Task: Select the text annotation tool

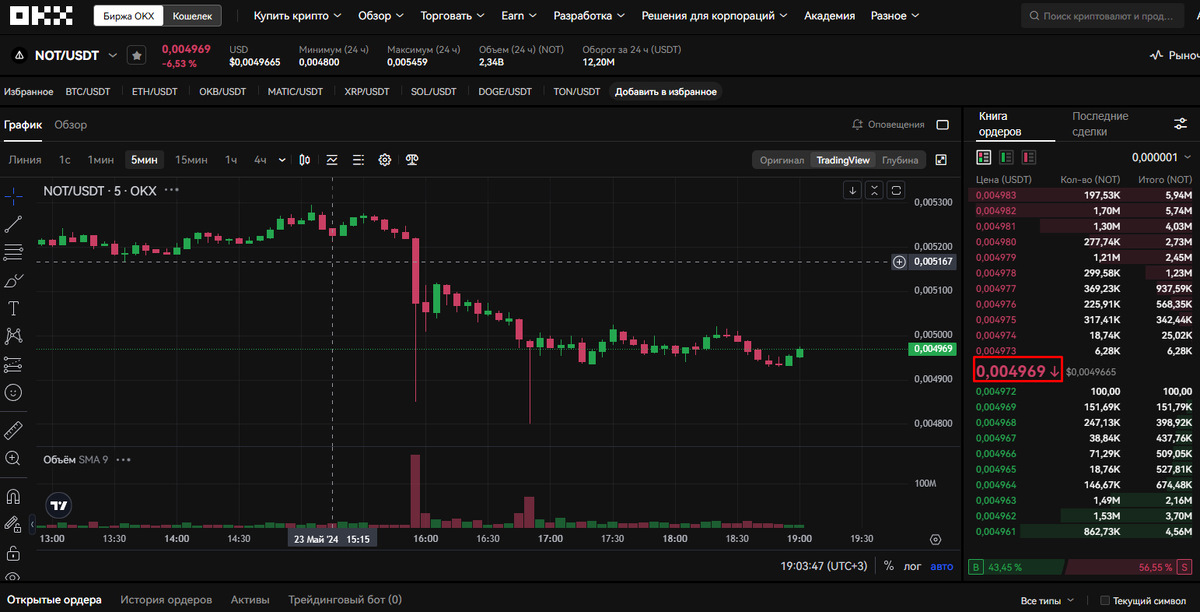Action: (x=14, y=308)
